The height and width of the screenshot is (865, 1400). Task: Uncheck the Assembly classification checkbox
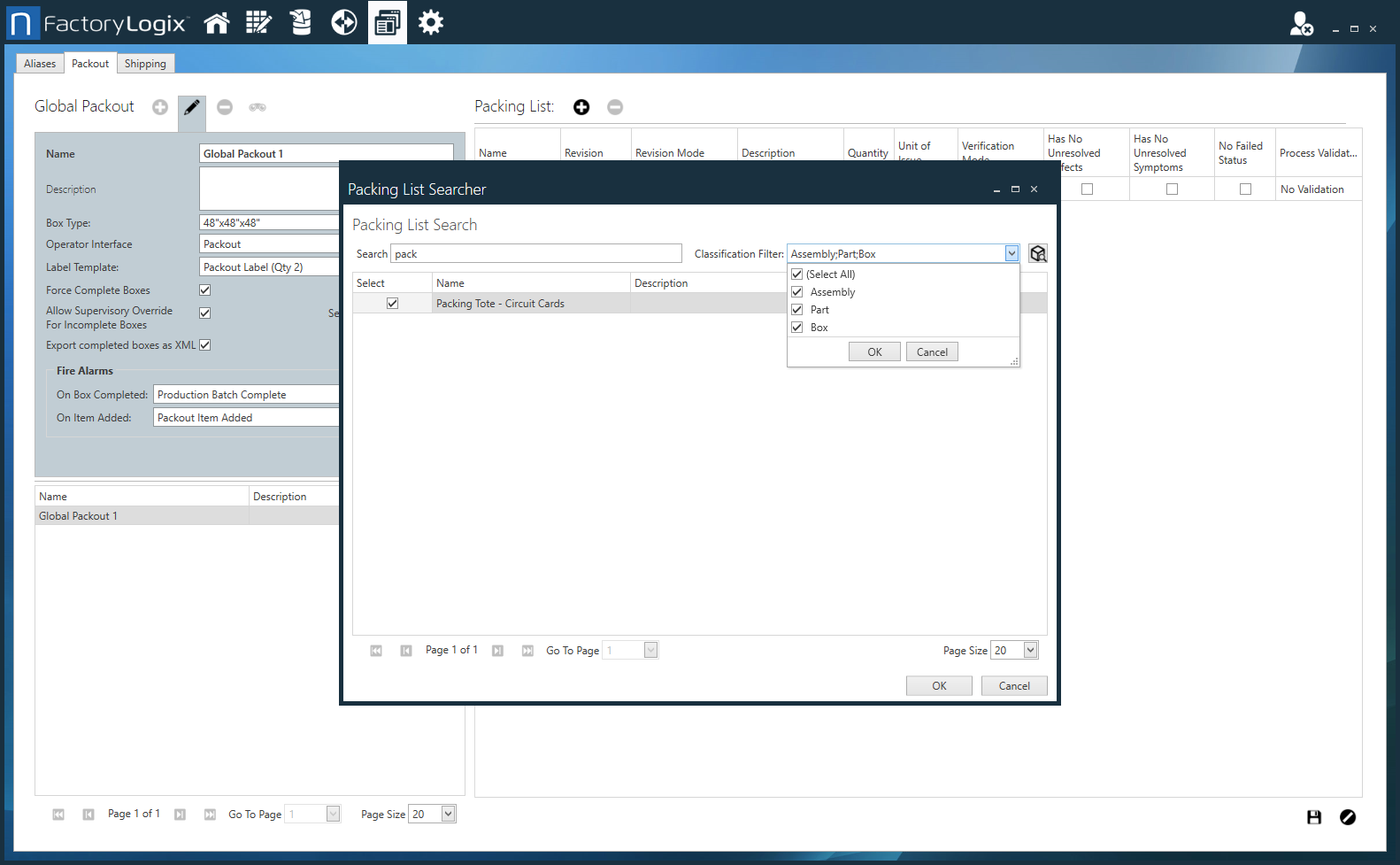pyautogui.click(x=797, y=292)
